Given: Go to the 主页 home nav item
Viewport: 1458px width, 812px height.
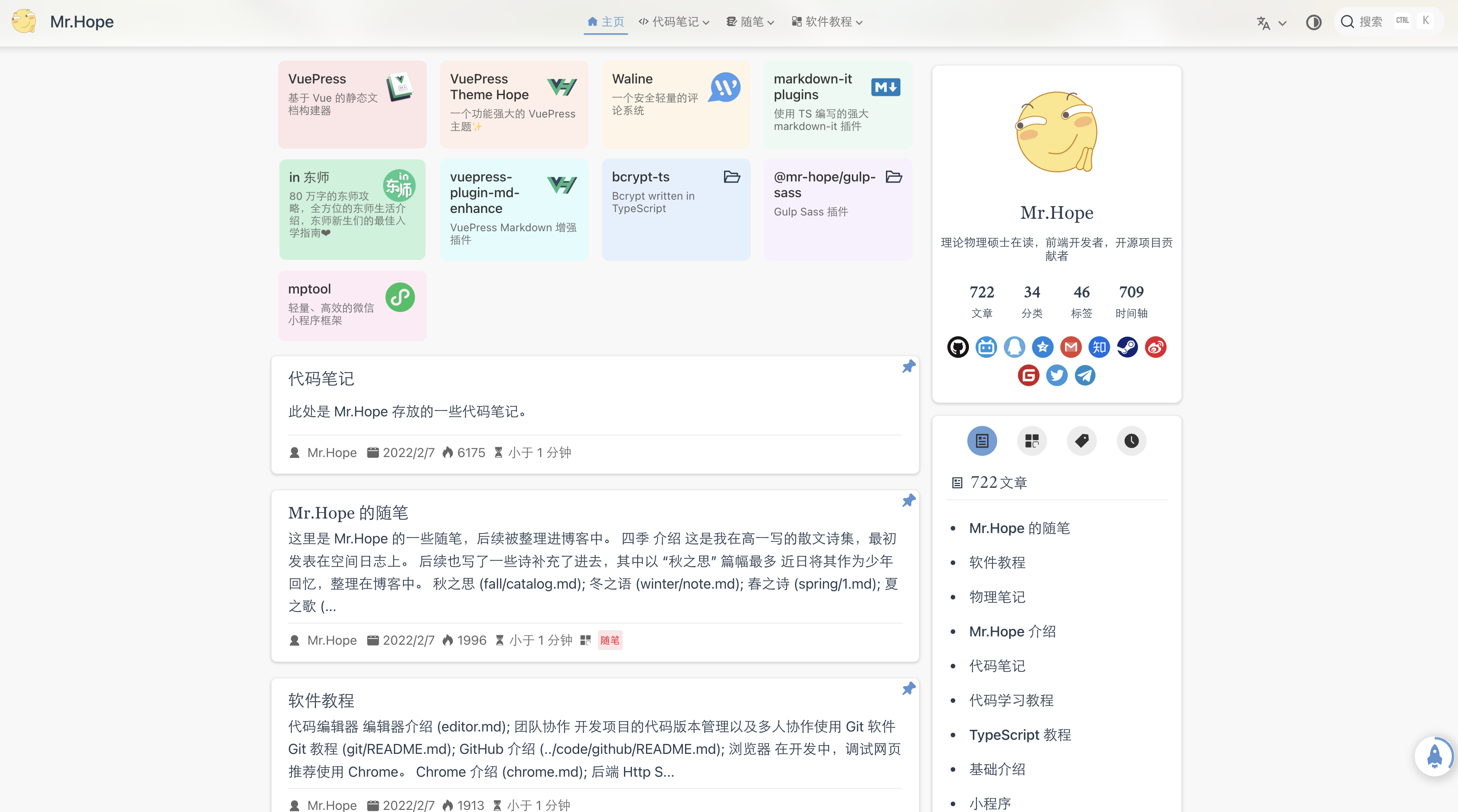Looking at the screenshot, I should pos(606,22).
